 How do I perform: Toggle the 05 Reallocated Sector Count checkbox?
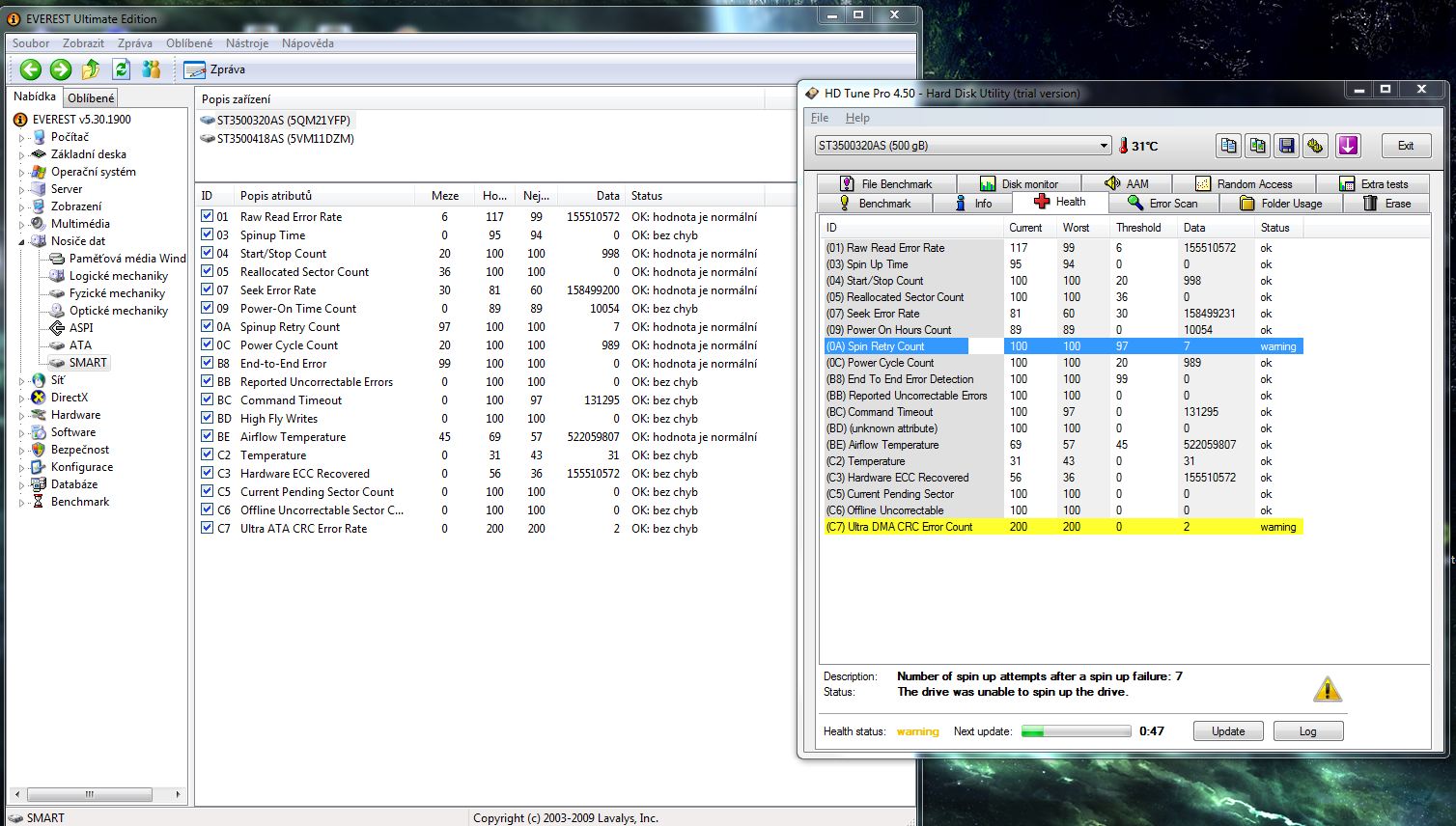207,272
